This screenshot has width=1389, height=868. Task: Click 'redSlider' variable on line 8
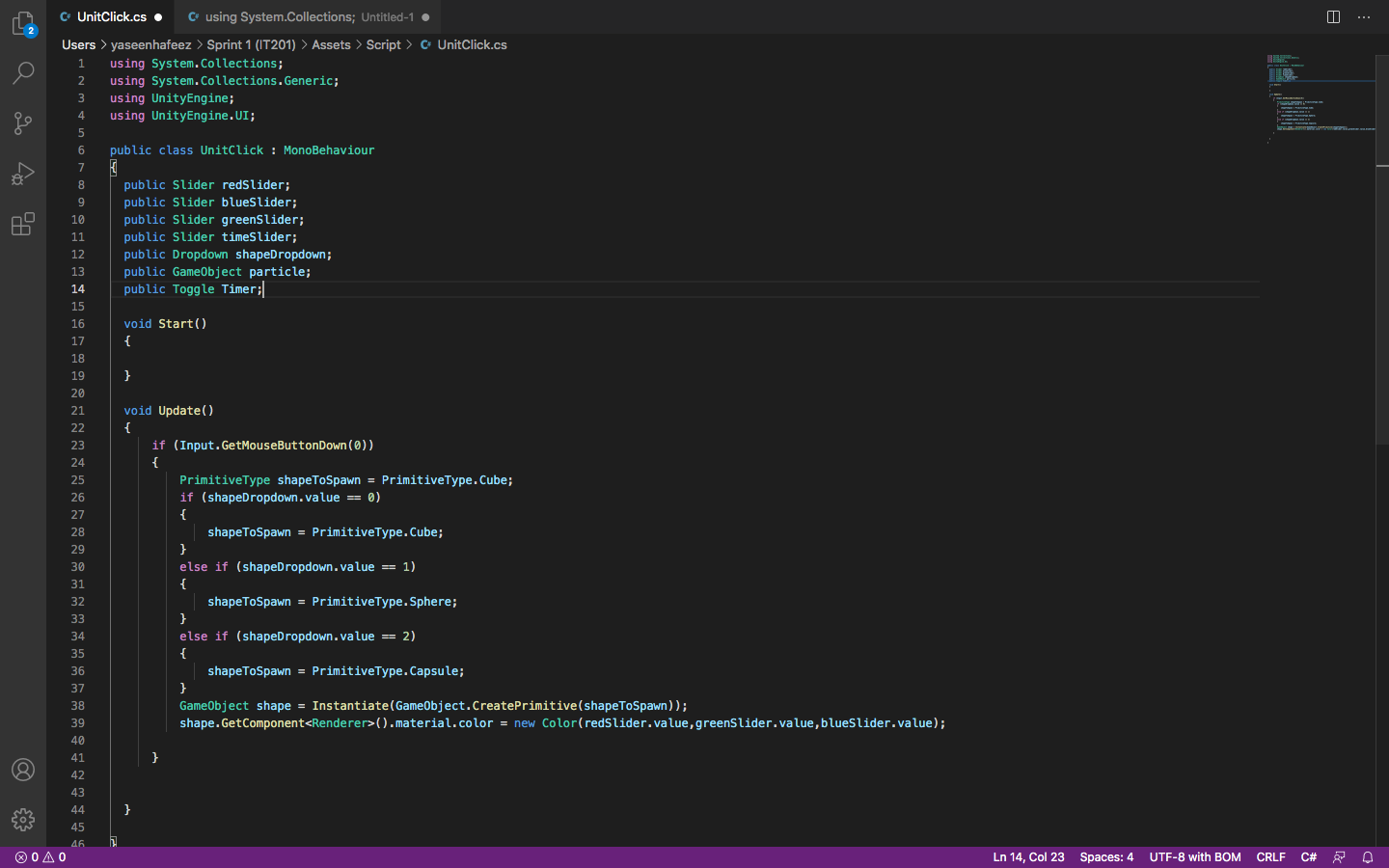pyautogui.click(x=253, y=185)
